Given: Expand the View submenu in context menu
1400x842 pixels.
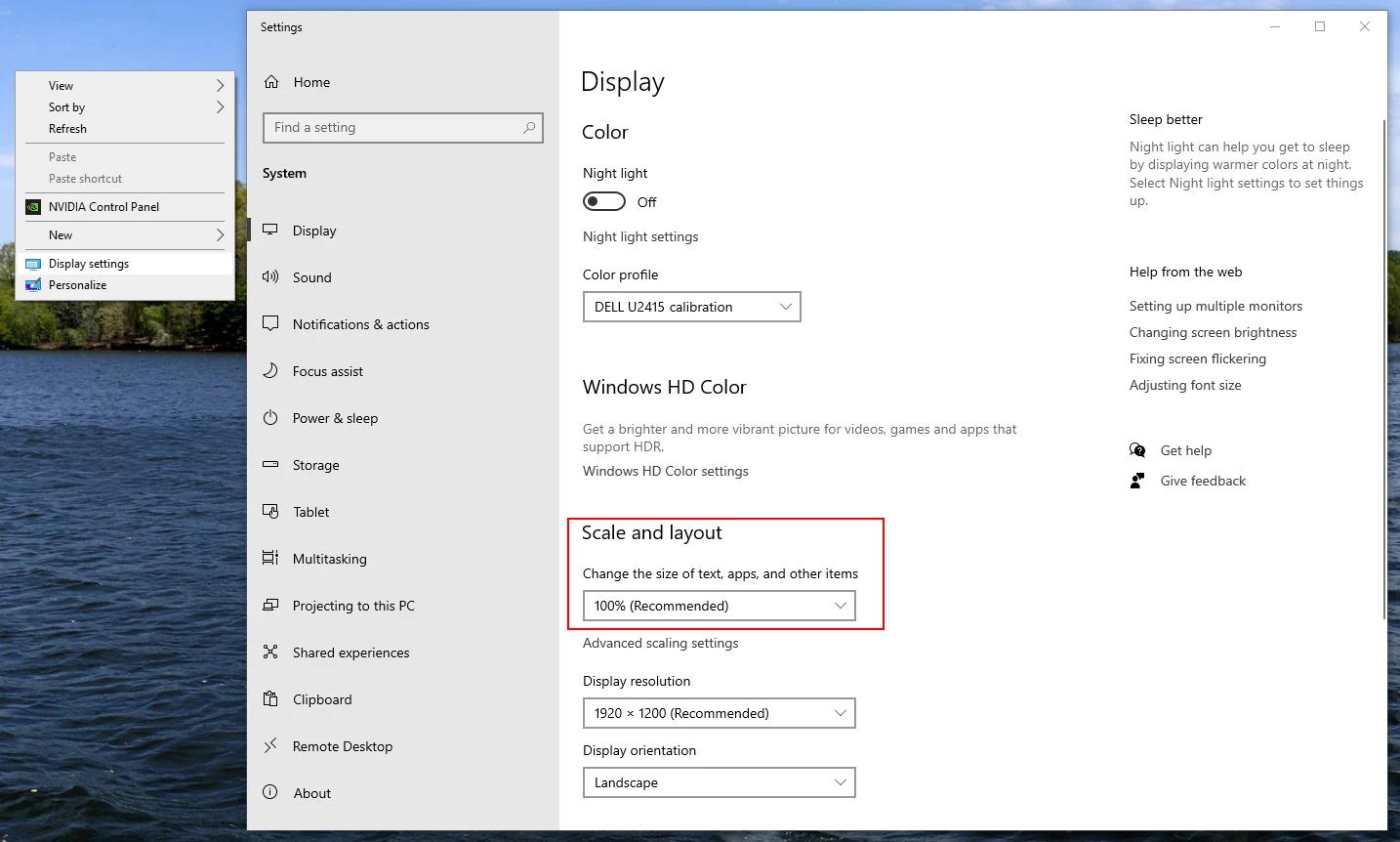Looking at the screenshot, I should pyautogui.click(x=125, y=86).
